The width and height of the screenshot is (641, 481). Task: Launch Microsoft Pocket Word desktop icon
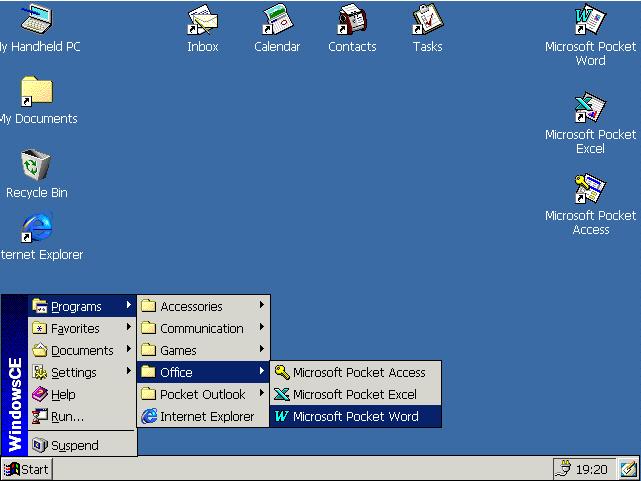pyautogui.click(x=590, y=19)
